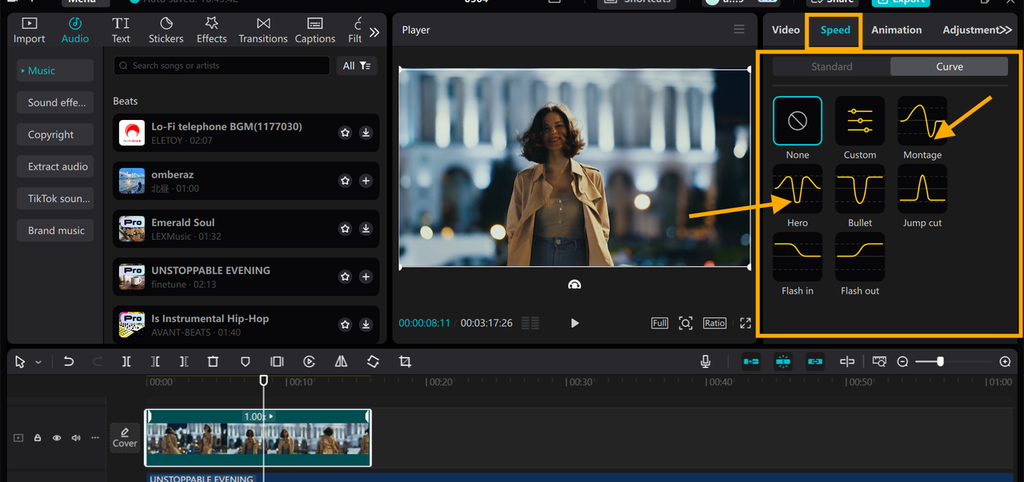The image size is (1024, 482).
Task: Open the All filter dropdown for music
Action: 357,66
